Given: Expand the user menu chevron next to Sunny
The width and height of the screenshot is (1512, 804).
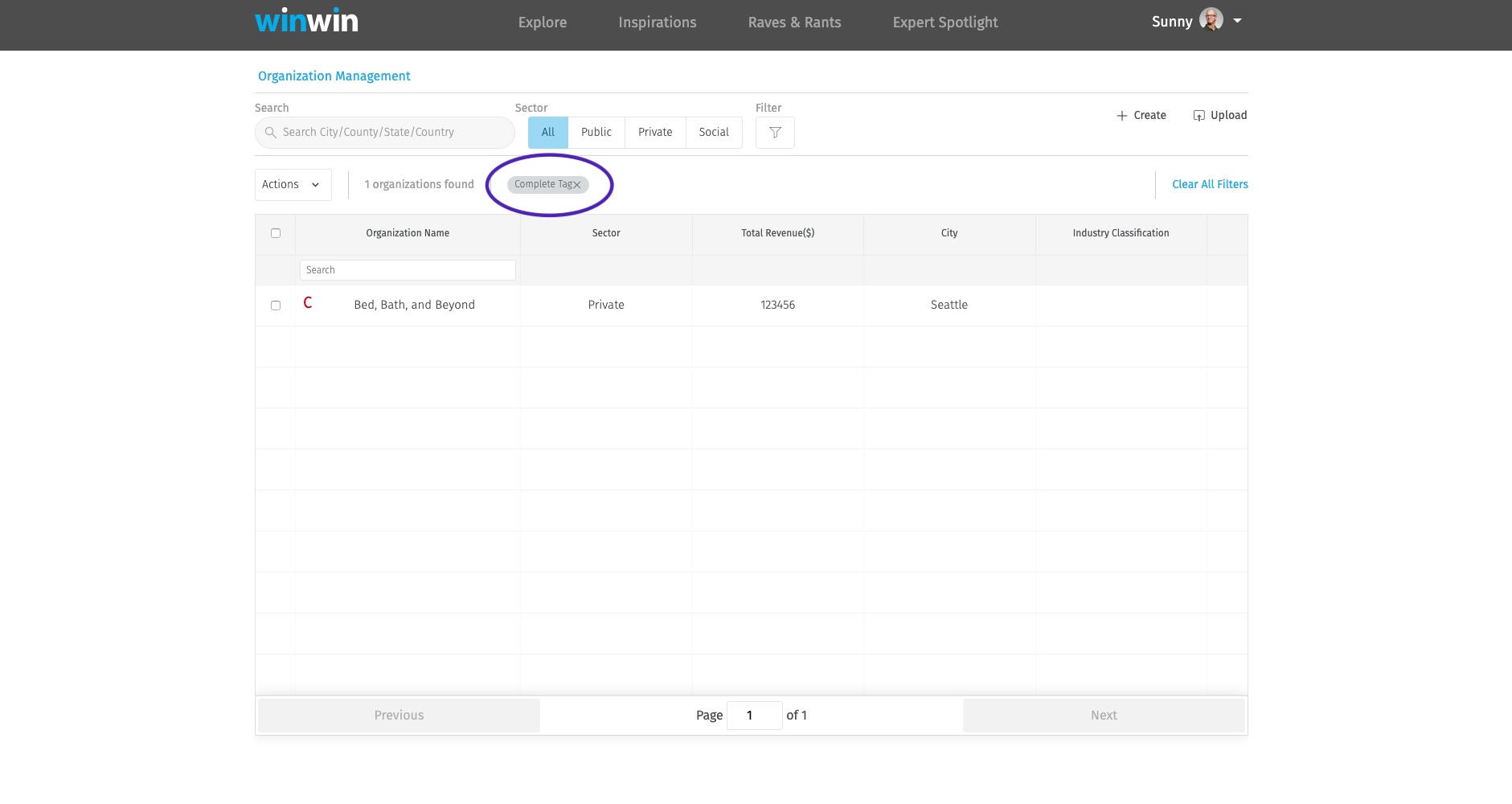Looking at the screenshot, I should click(1237, 20).
